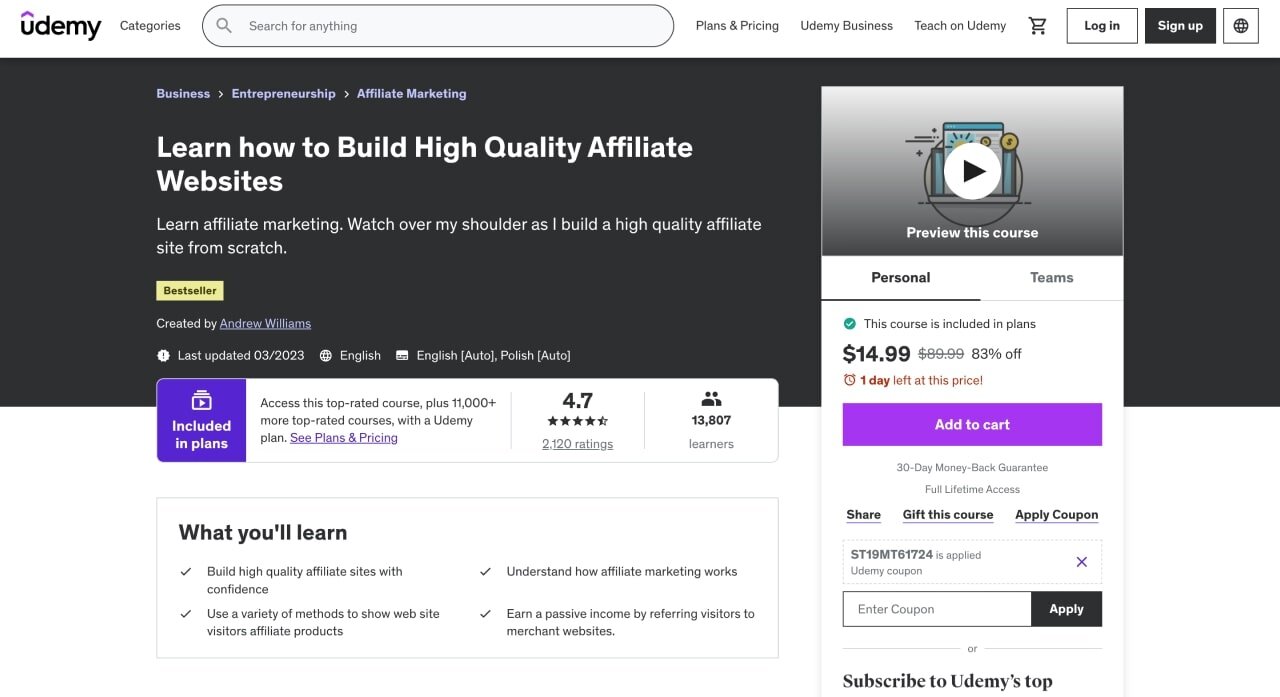This screenshot has width=1280, height=697.
Task: Click the Apply Coupon link
Action: pos(1056,515)
